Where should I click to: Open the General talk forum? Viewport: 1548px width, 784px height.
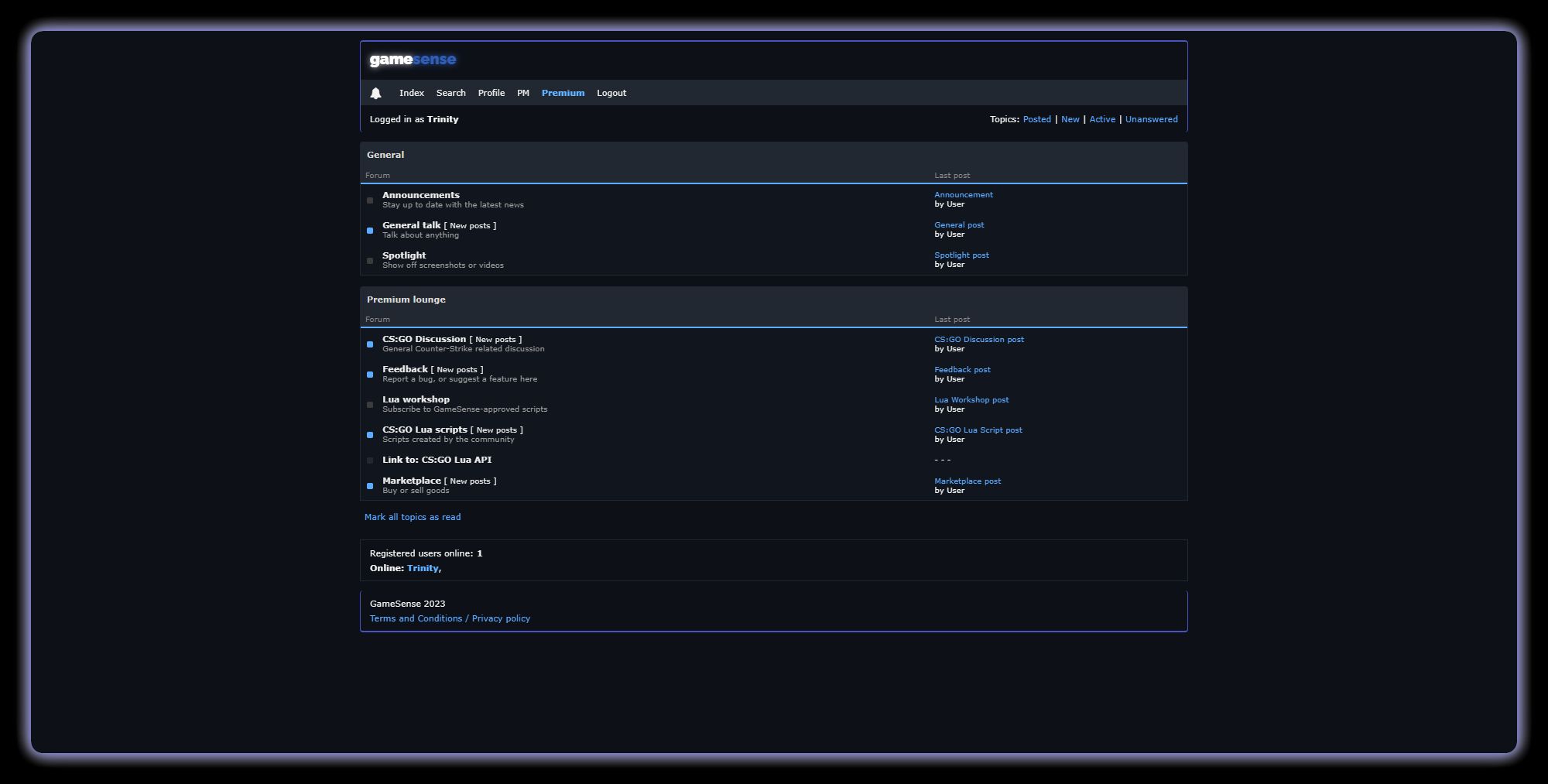tap(411, 225)
